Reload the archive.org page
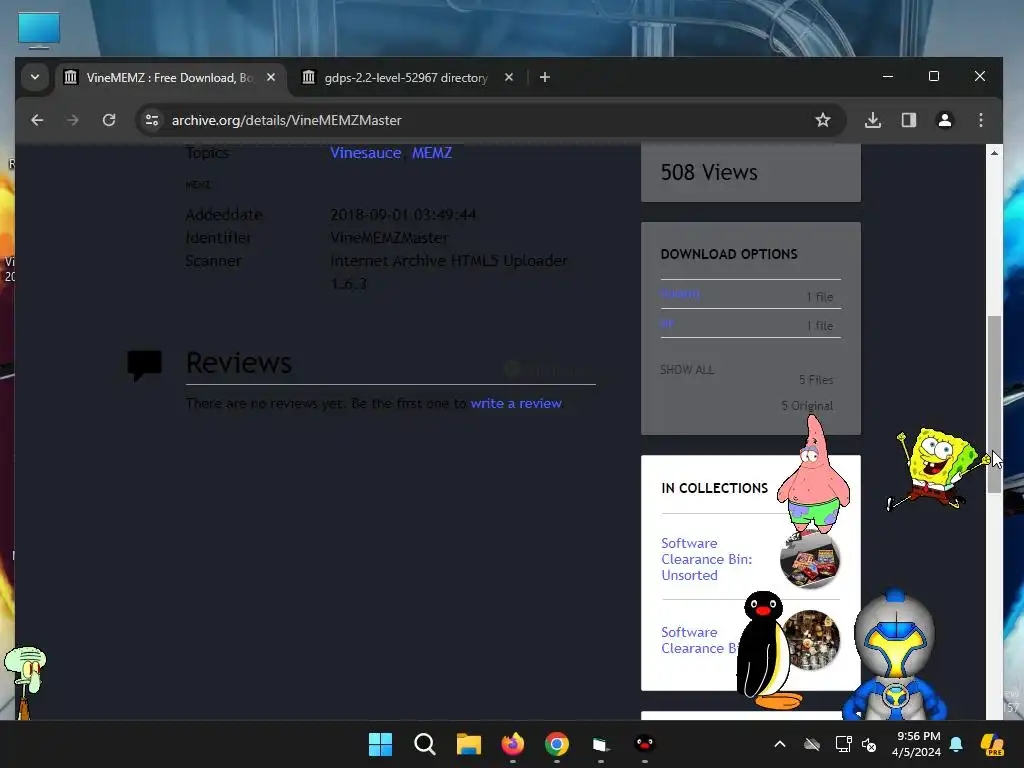Viewport: 1024px width, 768px height. (x=109, y=120)
